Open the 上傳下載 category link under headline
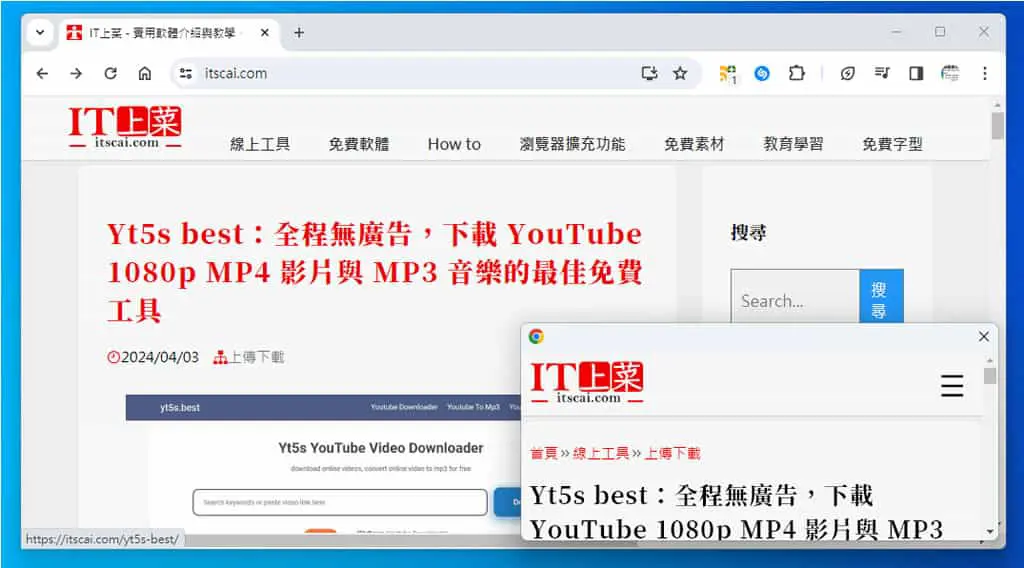Screen dimensions: 1024x568 257,357
